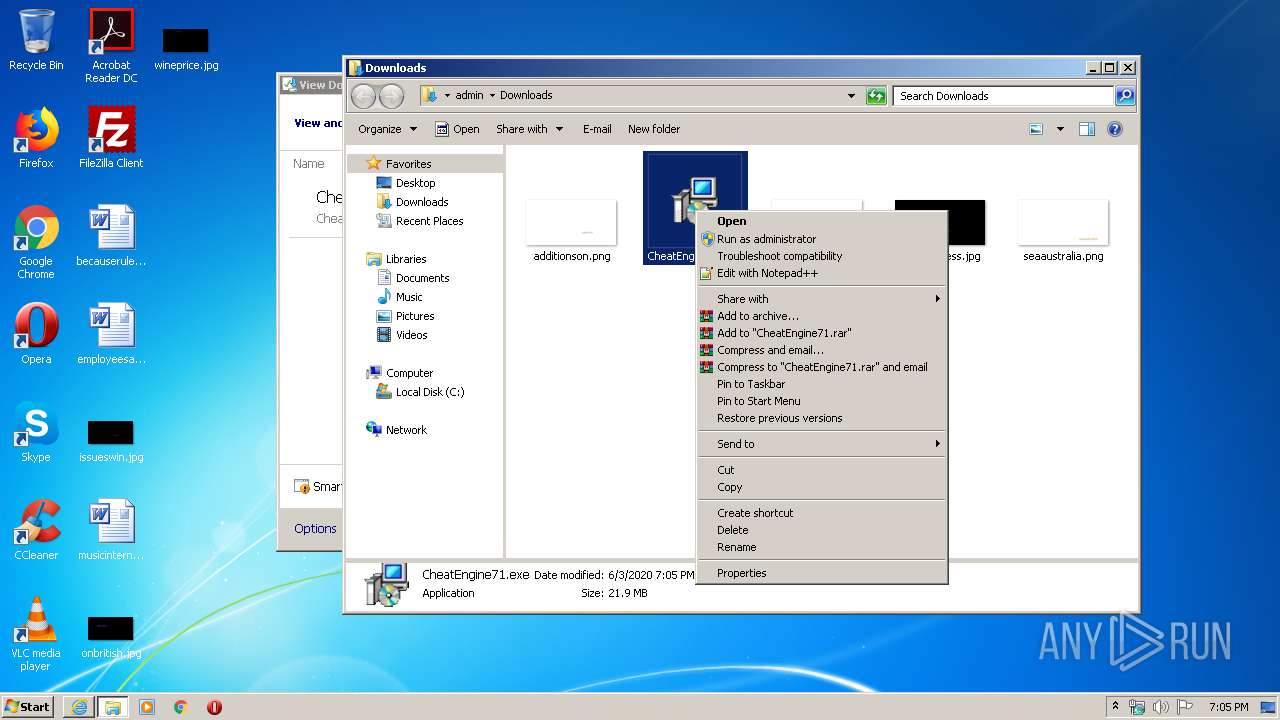Screen dimensions: 1280x720
Task: Expand Send to submenu
Action: pyautogui.click(x=822, y=444)
